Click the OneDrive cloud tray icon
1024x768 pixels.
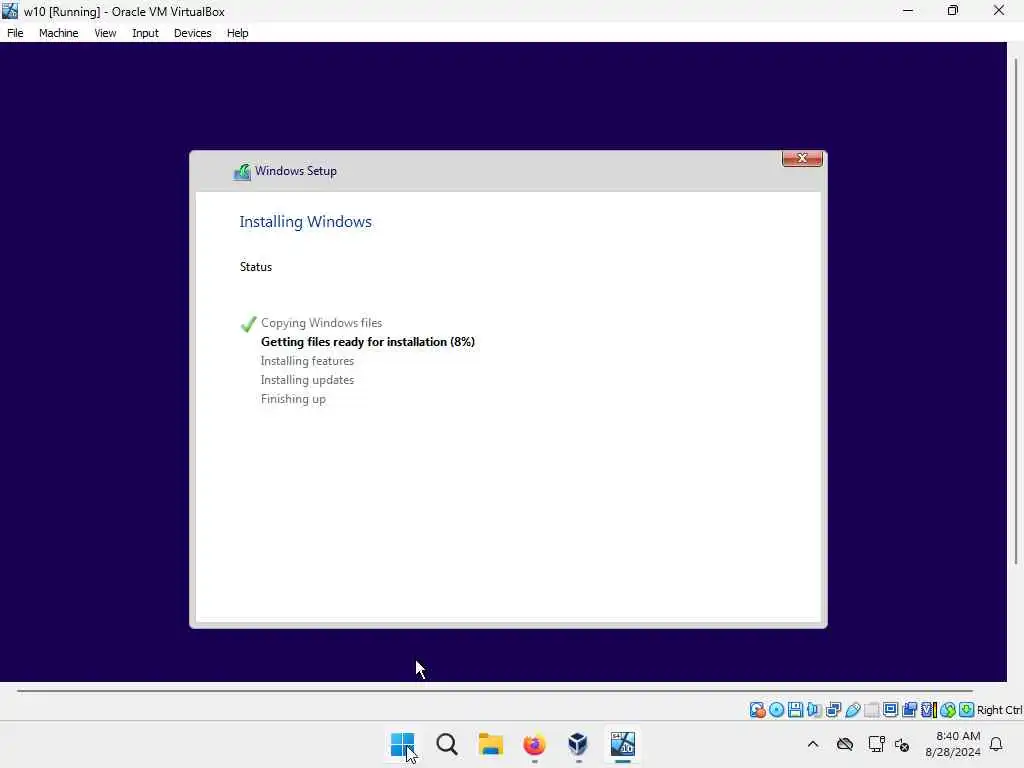click(x=845, y=744)
